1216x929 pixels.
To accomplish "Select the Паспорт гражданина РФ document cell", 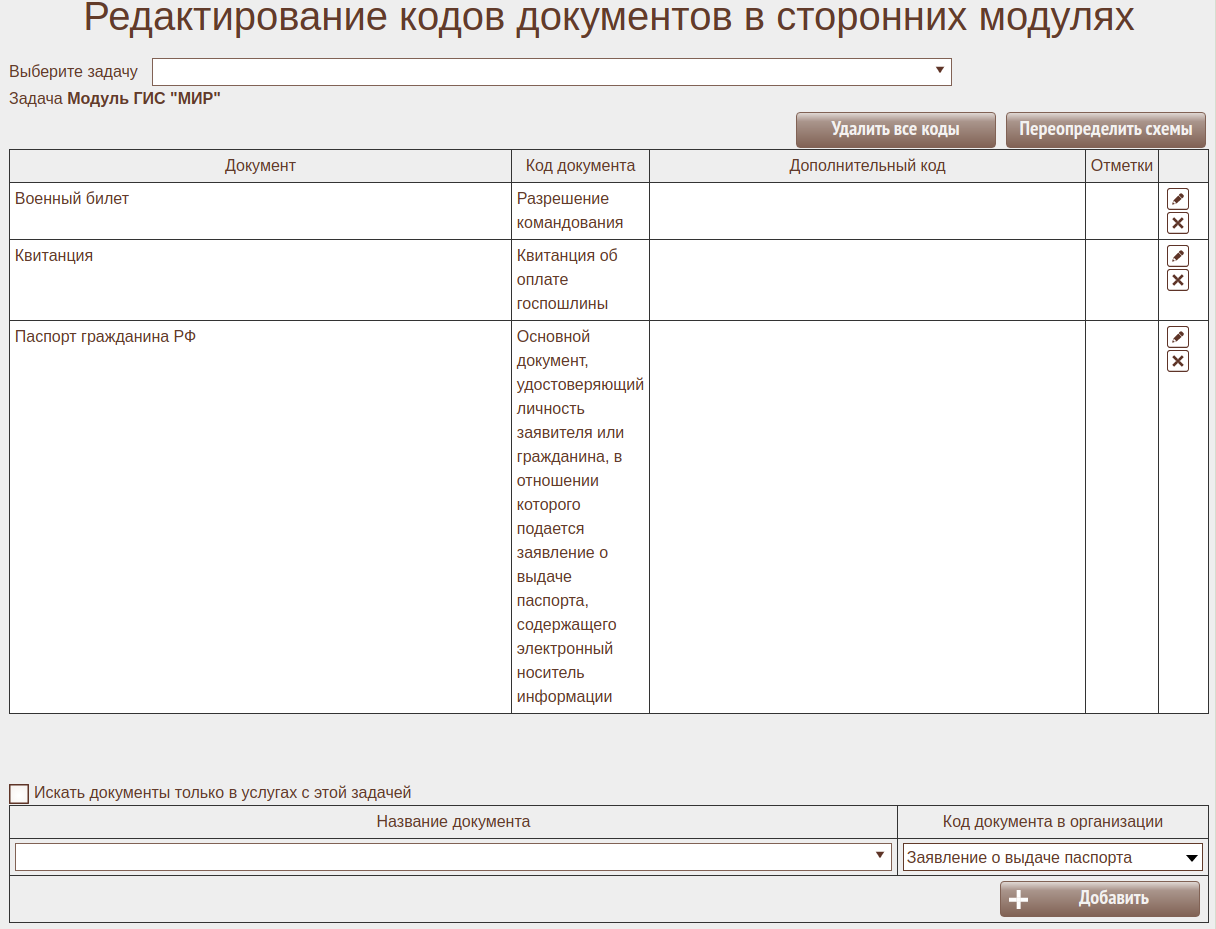I will (x=106, y=337).
